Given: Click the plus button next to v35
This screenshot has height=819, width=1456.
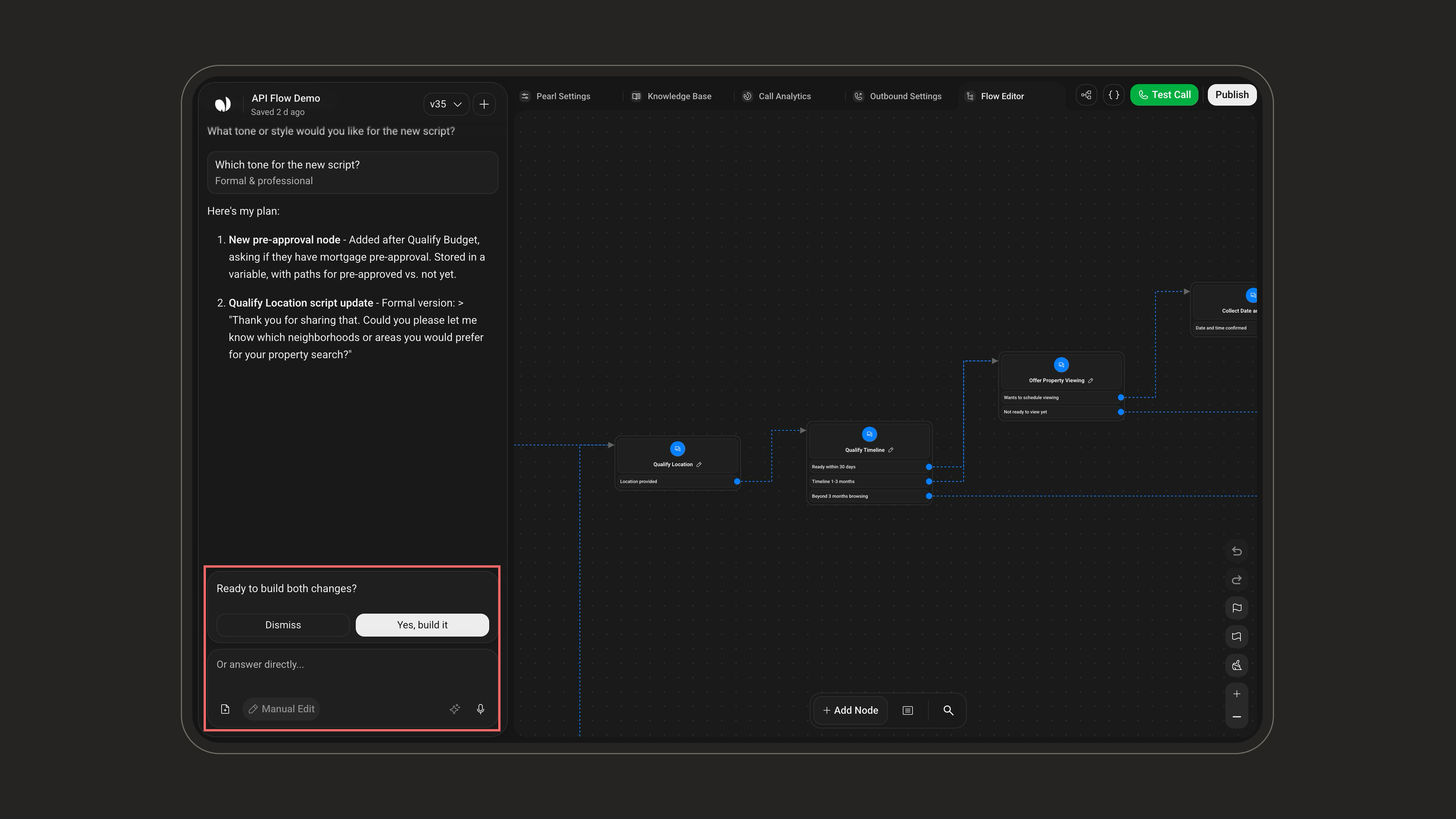Looking at the screenshot, I should click(x=484, y=104).
